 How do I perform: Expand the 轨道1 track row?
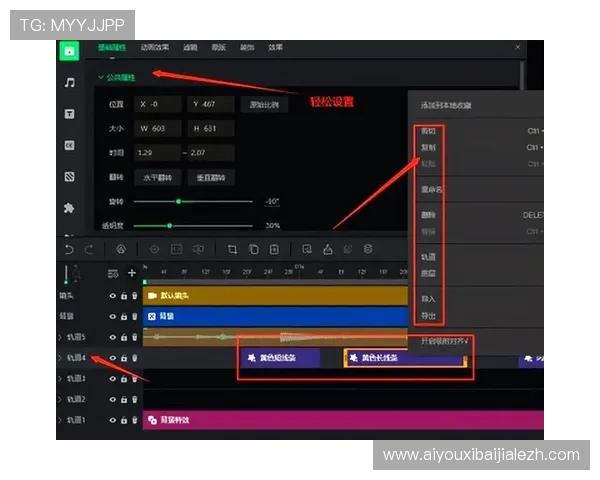(60, 420)
